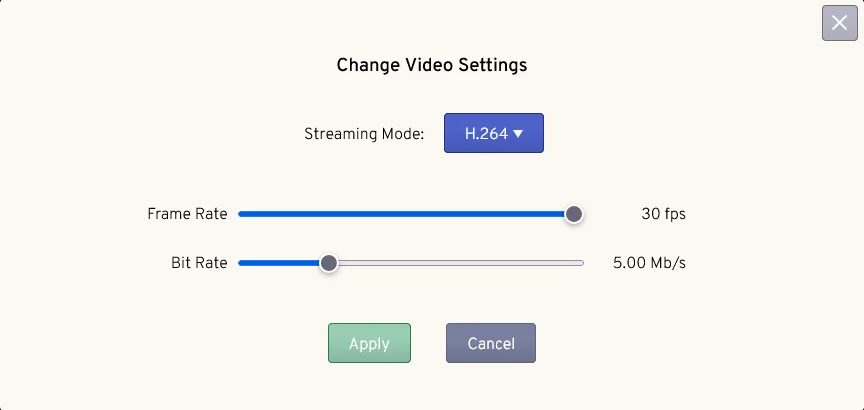Click the white triangle arrow beside H.264
This screenshot has width=864, height=410.
click(x=517, y=133)
